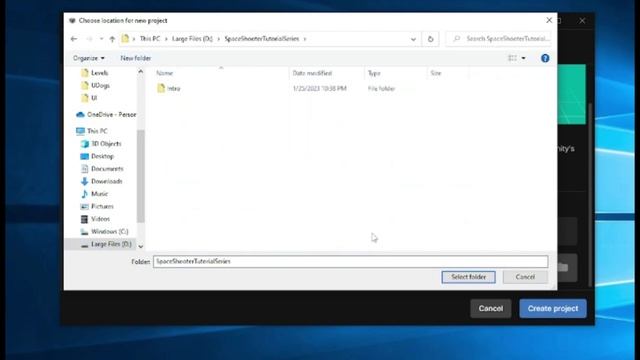This screenshot has width=640, height=360.
Task: Expand chevron after SpaceShooterTutorialSeries in path
Action: pos(304,39)
